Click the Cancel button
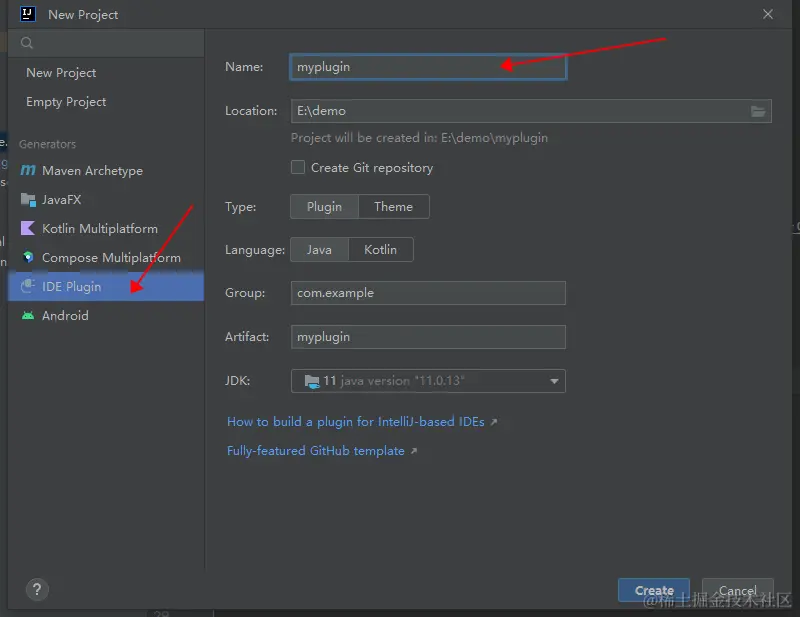 [738, 590]
